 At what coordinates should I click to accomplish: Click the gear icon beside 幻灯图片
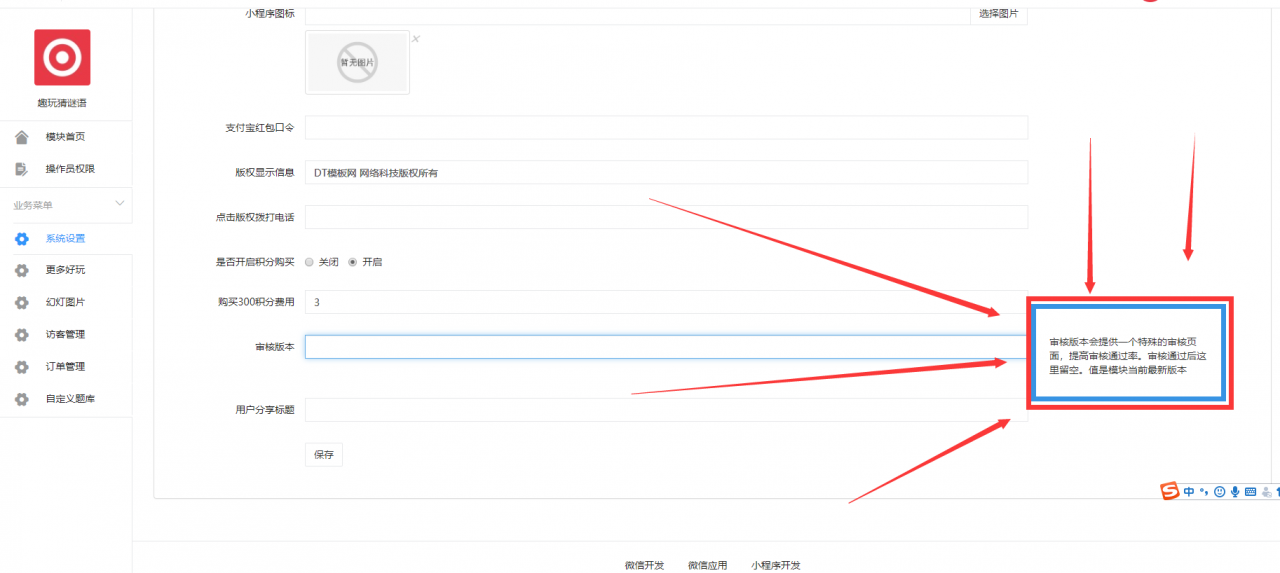coord(22,303)
